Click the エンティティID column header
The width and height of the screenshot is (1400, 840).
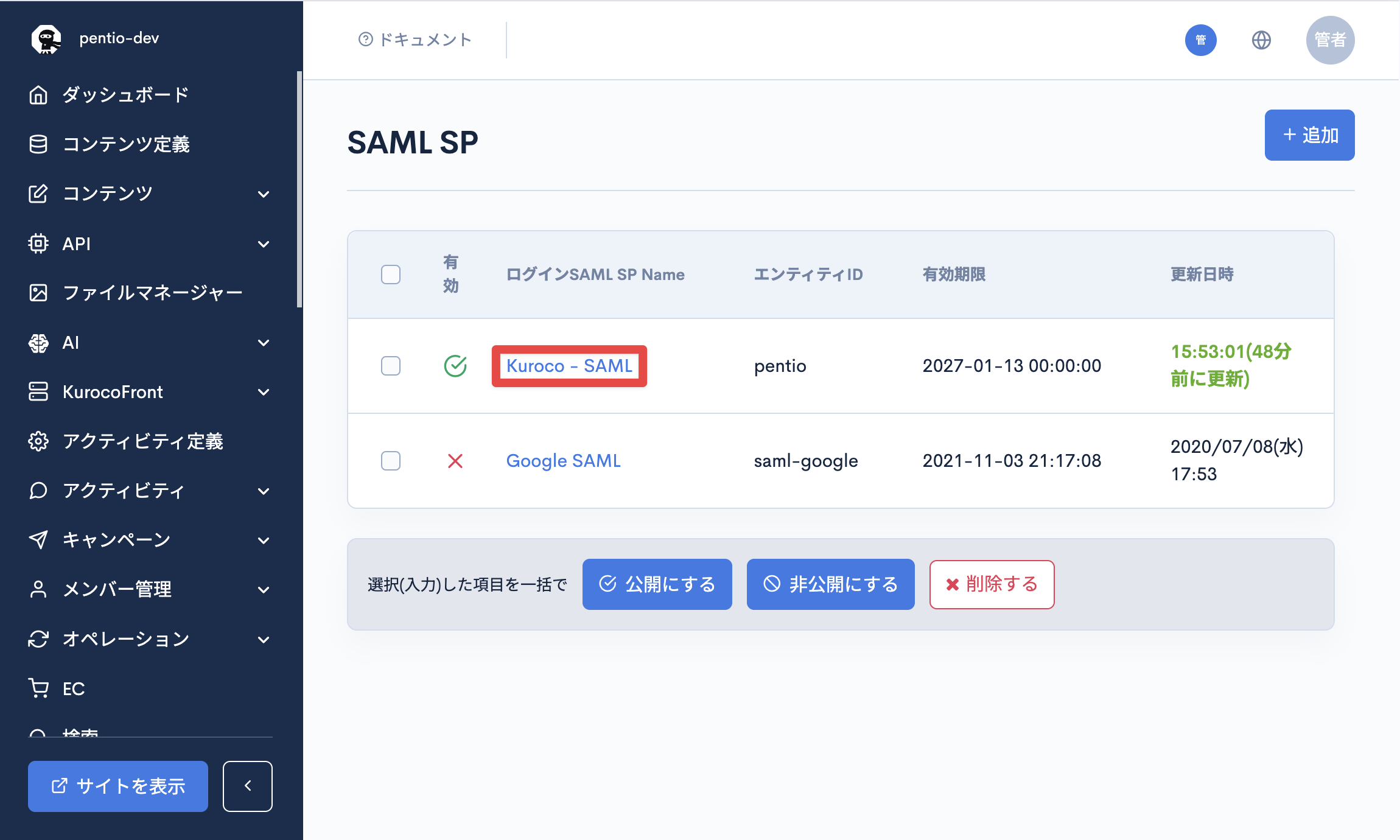point(808,275)
